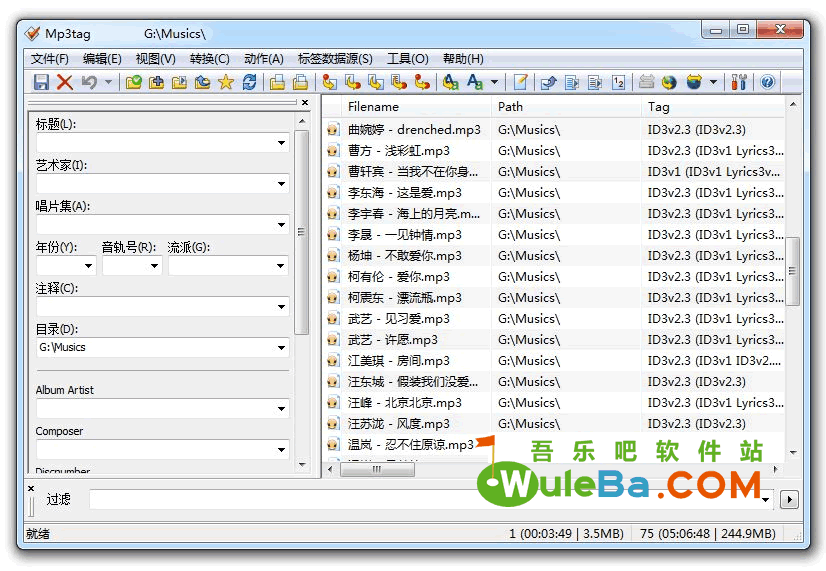This screenshot has height=571, width=826.
Task: Click the file list horizontal scrollbar thumb
Action: coord(377,469)
